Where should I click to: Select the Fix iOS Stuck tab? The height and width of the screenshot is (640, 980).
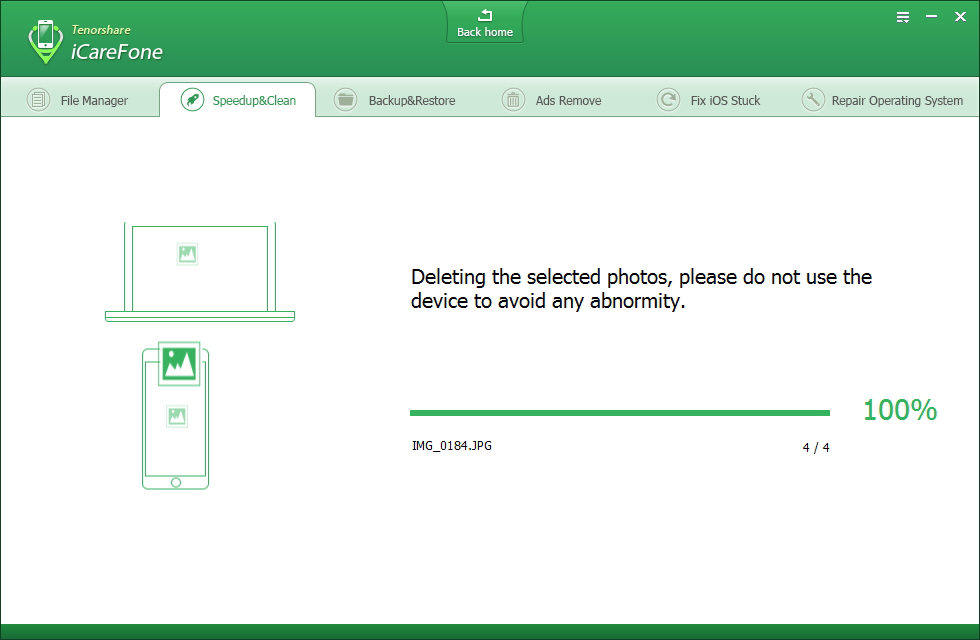pyautogui.click(x=709, y=100)
